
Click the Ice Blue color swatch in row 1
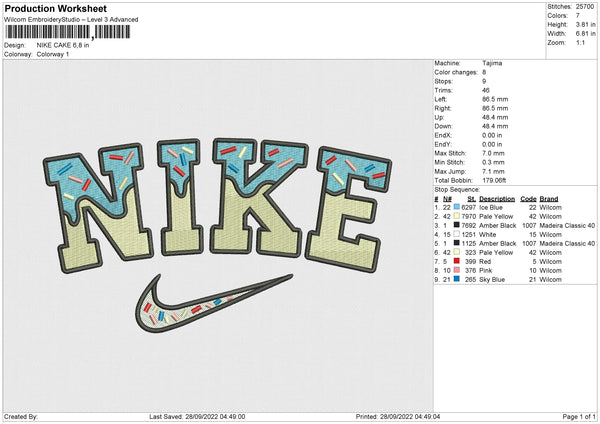coord(457,207)
